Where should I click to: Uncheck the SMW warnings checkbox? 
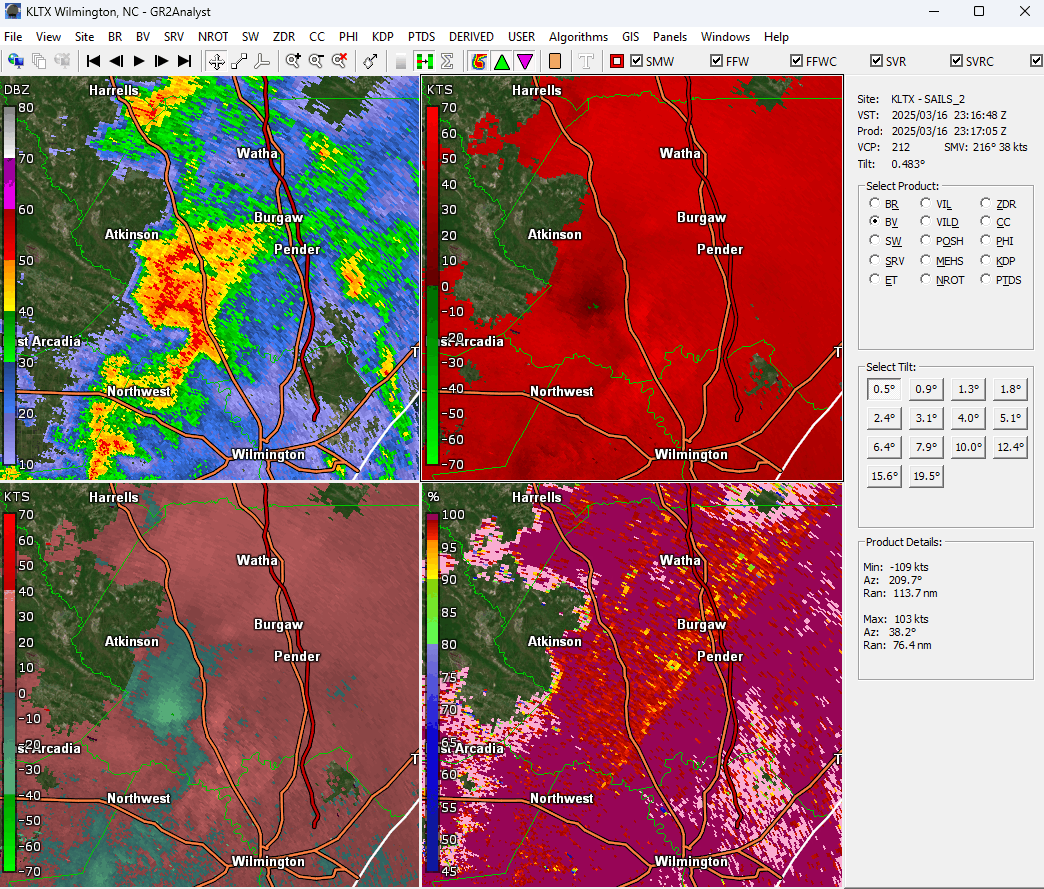coord(637,61)
